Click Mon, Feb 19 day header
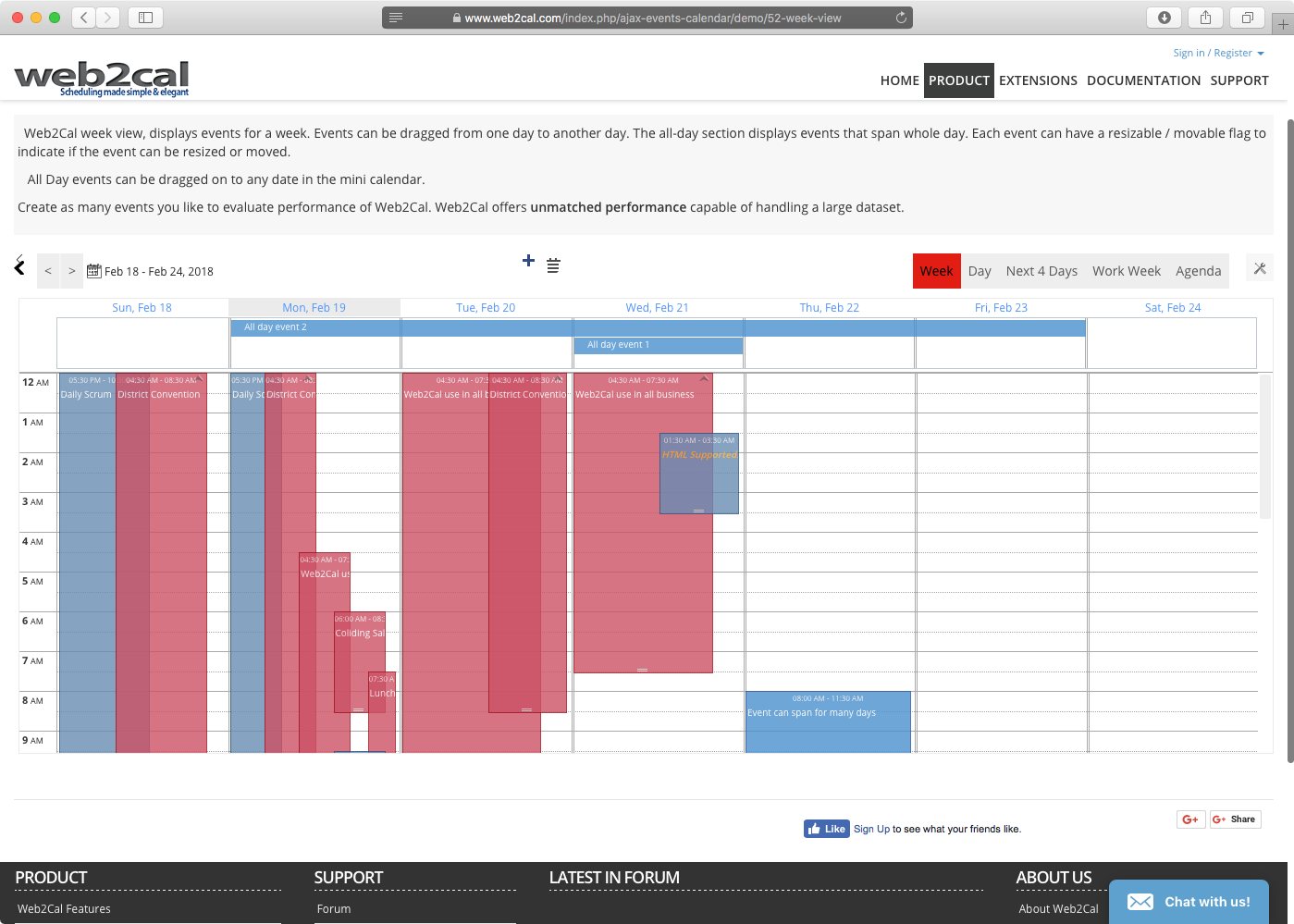The width and height of the screenshot is (1294, 924). 314,308
